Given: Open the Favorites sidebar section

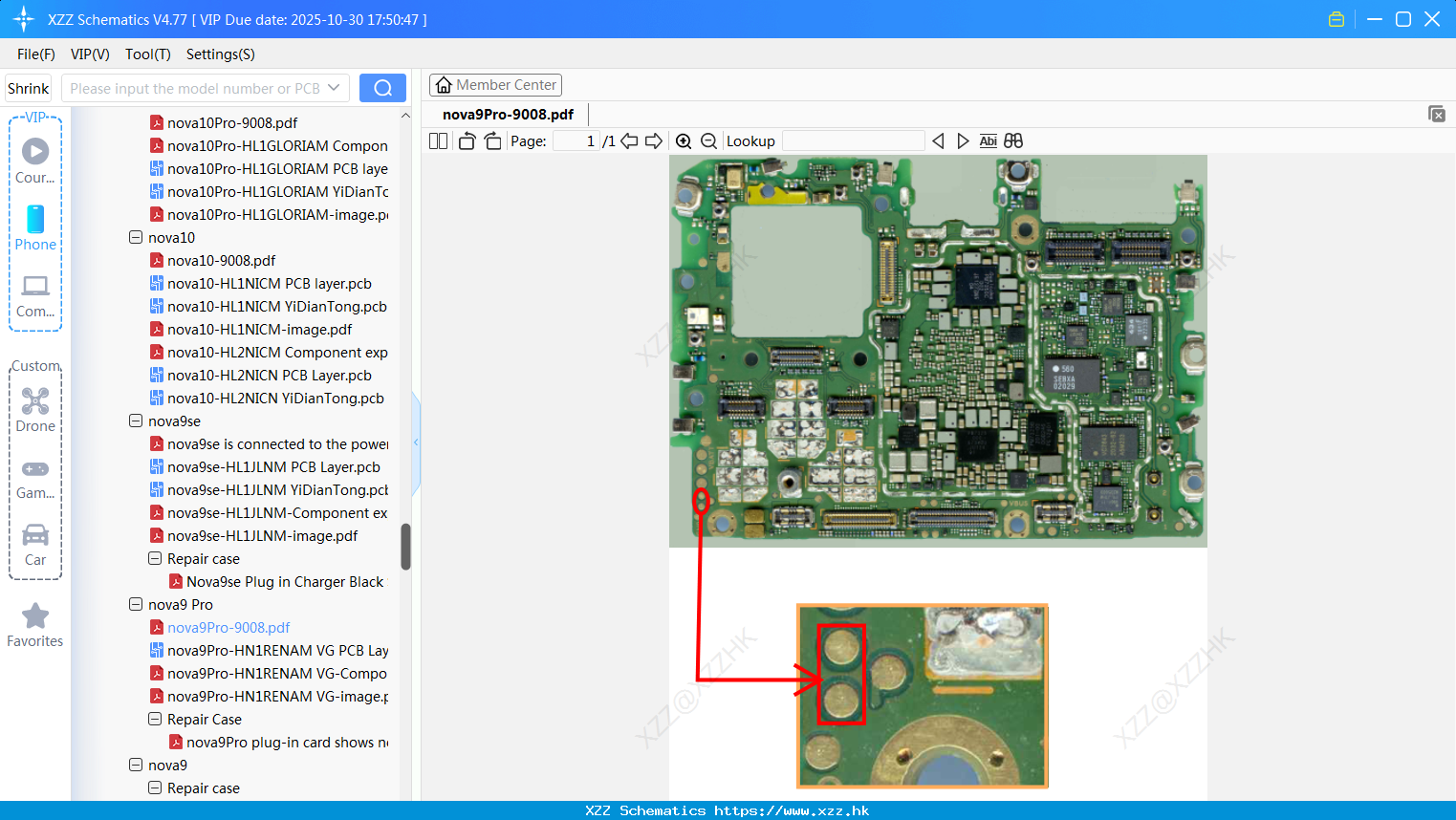Looking at the screenshot, I should (x=35, y=625).
